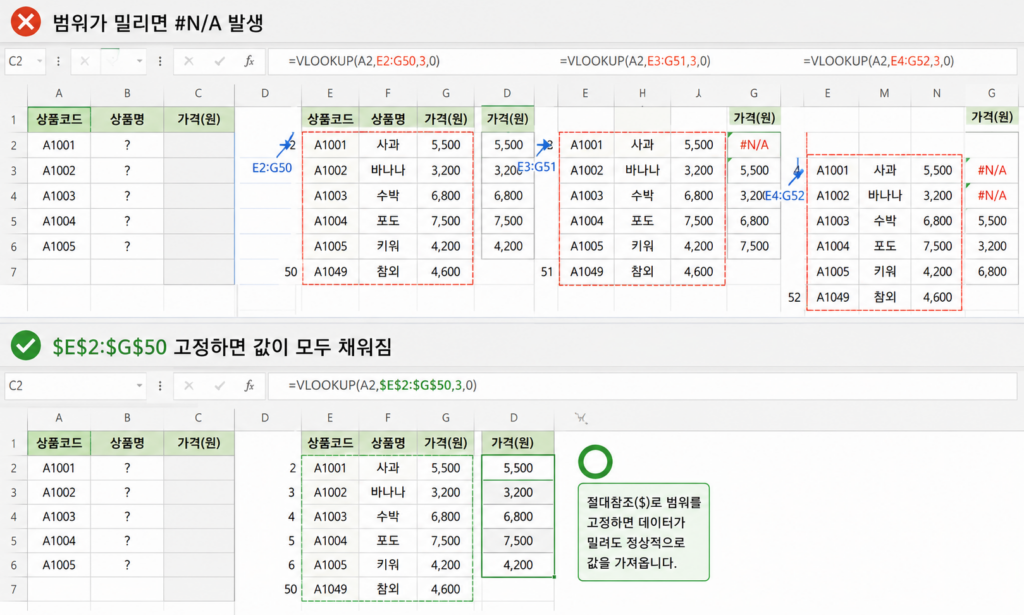
Task: Click the fx insert function icon in the top formula bar
Action: [x=249, y=61]
